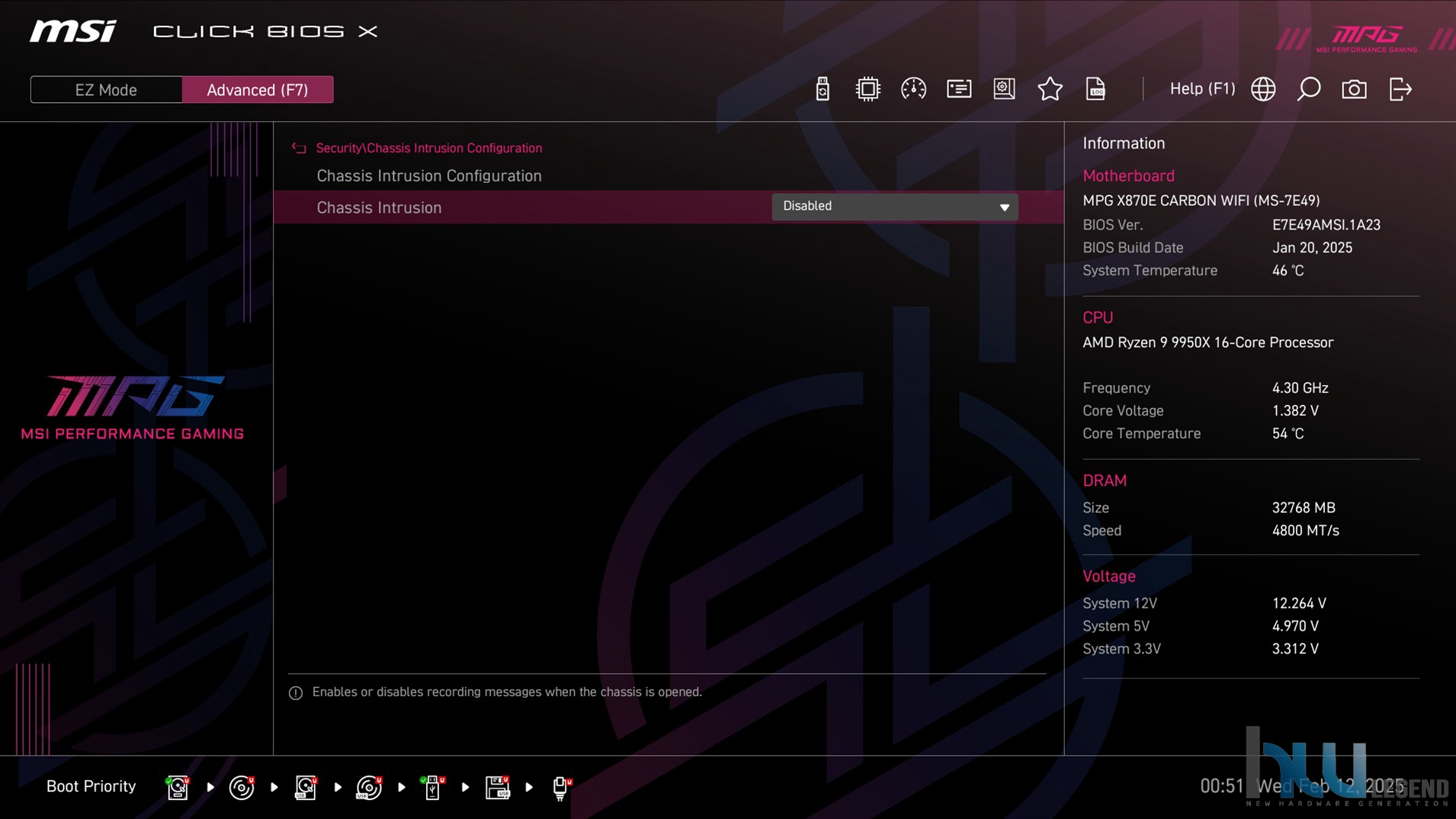1456x819 pixels.
Task: Click the 00:51 clock in the bottom bar
Action: [x=1221, y=786]
